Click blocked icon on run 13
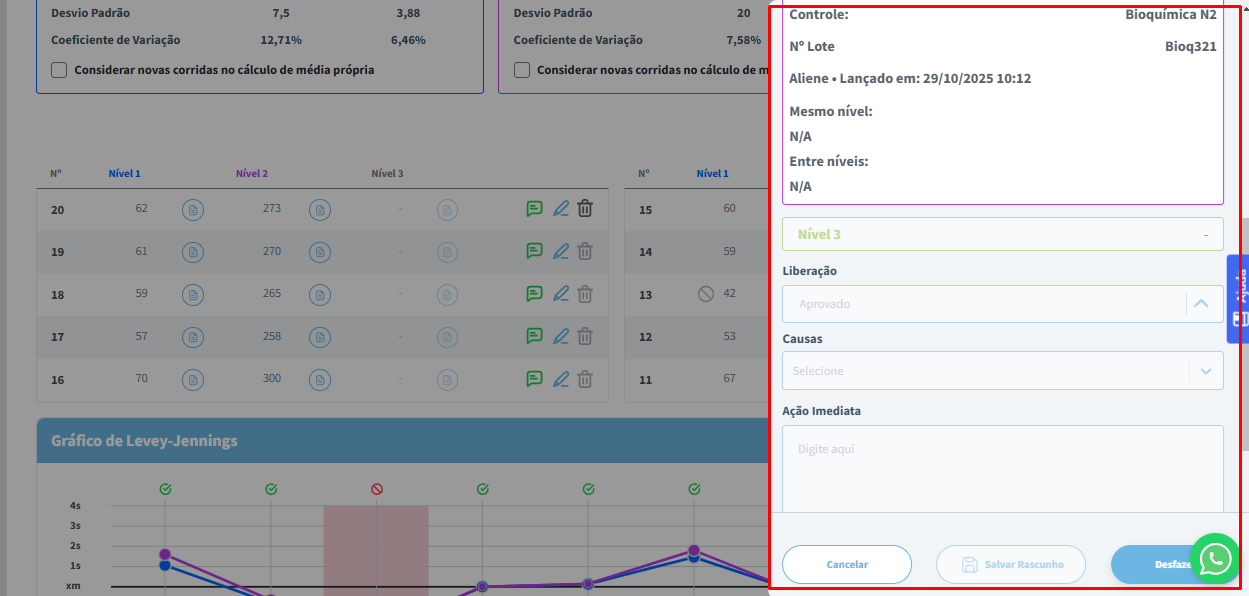The height and width of the screenshot is (596, 1249). pyautogui.click(x=705, y=294)
